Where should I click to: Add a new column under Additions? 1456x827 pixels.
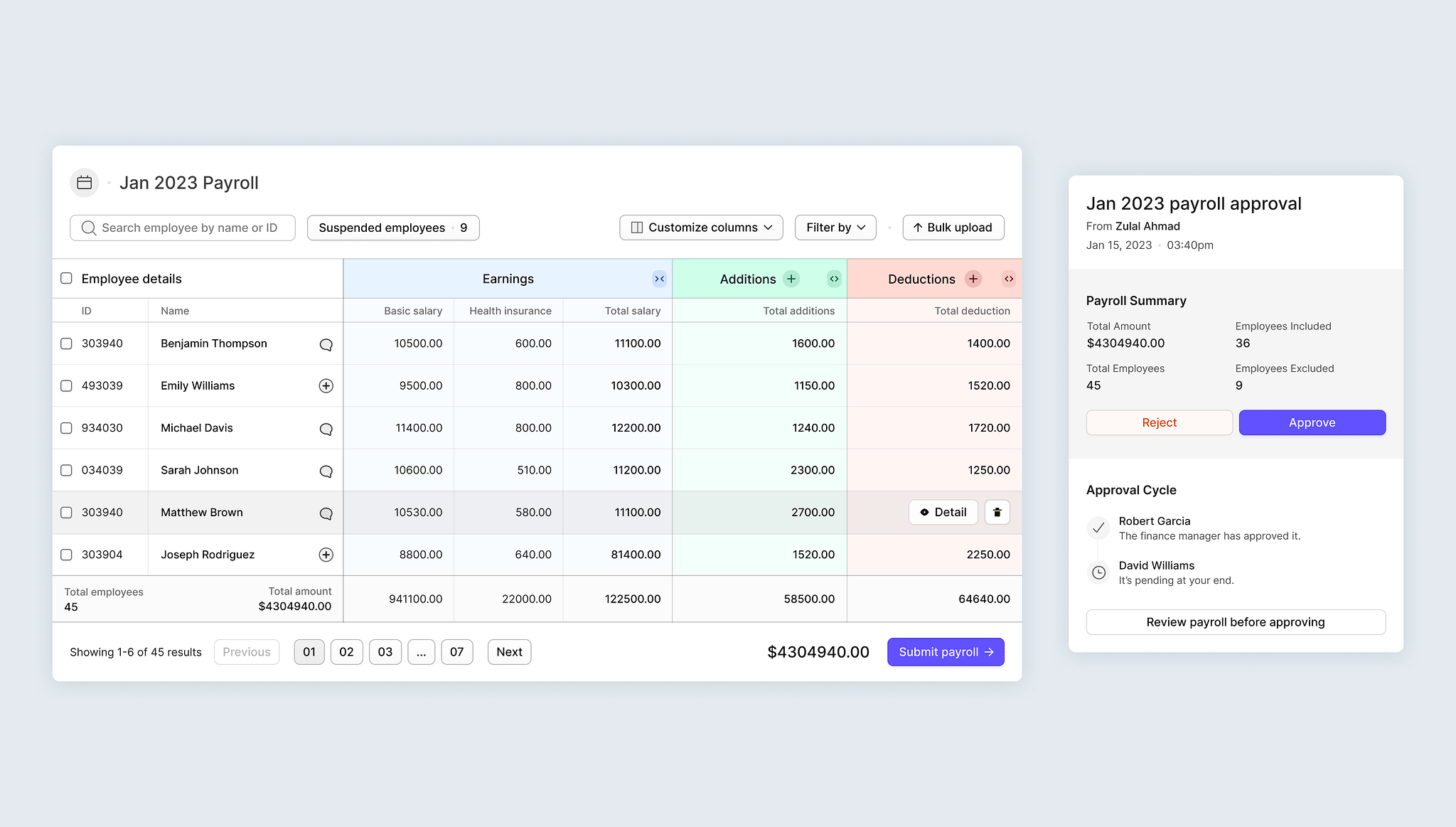[x=791, y=278]
